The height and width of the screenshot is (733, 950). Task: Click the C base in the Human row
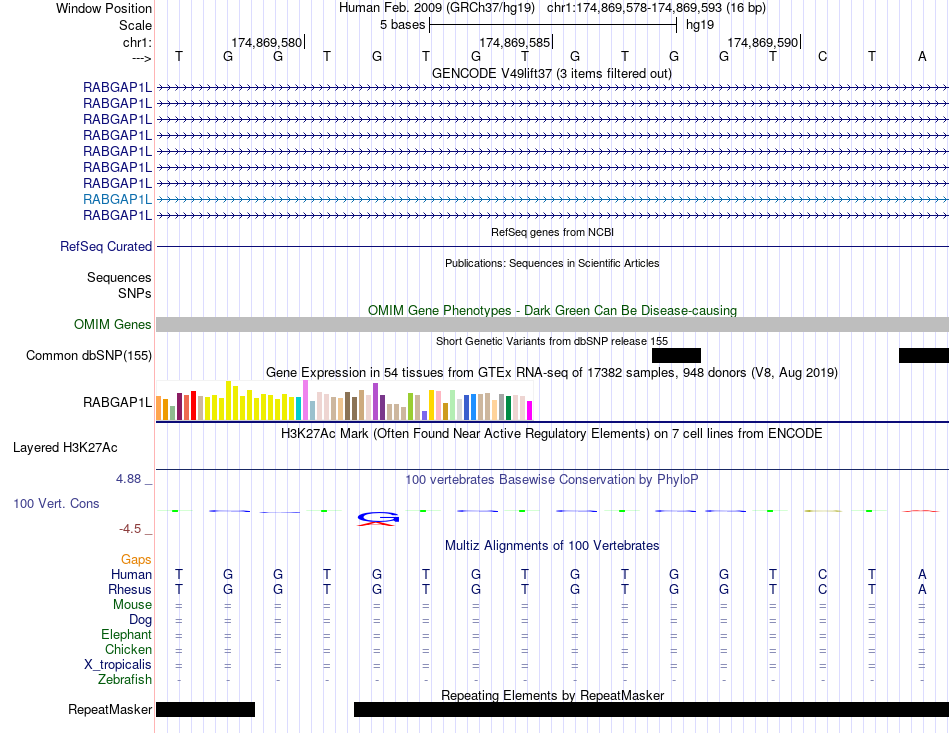click(x=822, y=574)
